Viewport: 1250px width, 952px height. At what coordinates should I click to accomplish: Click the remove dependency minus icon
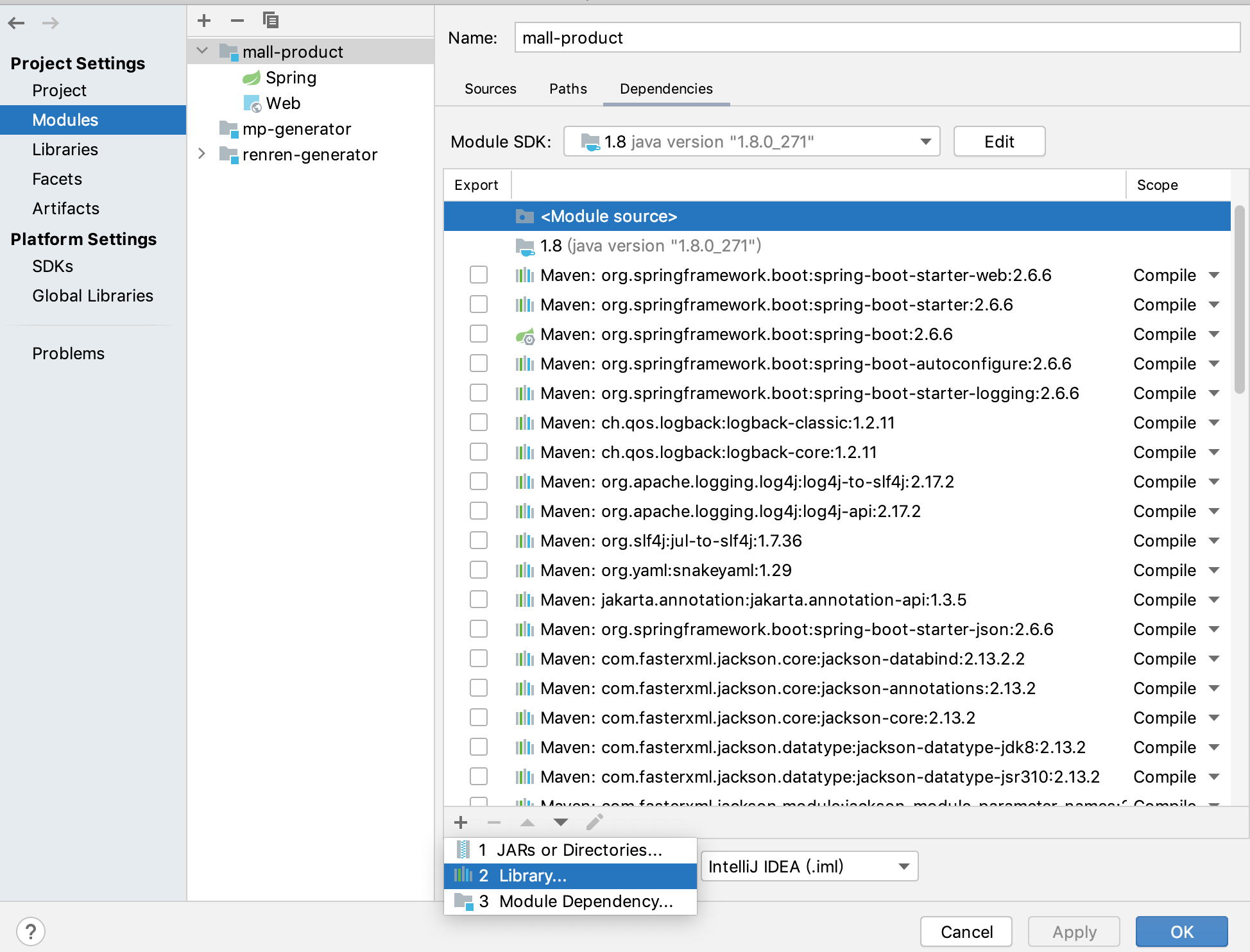[494, 822]
